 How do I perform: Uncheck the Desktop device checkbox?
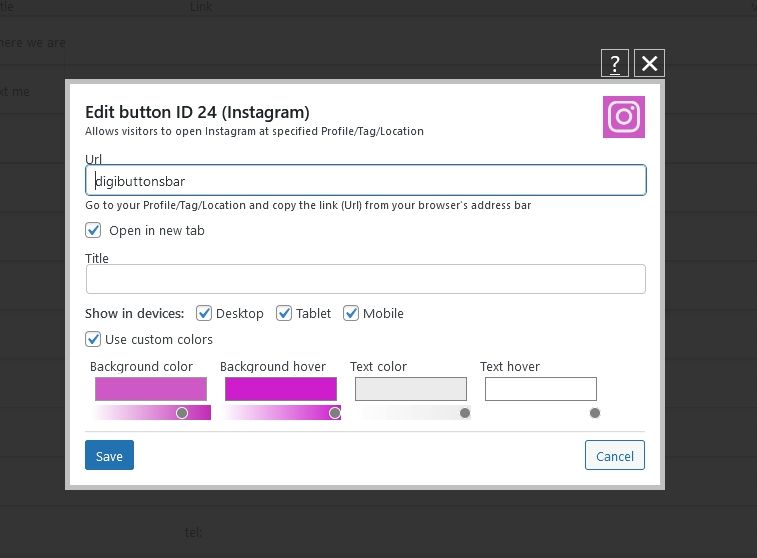click(x=204, y=313)
